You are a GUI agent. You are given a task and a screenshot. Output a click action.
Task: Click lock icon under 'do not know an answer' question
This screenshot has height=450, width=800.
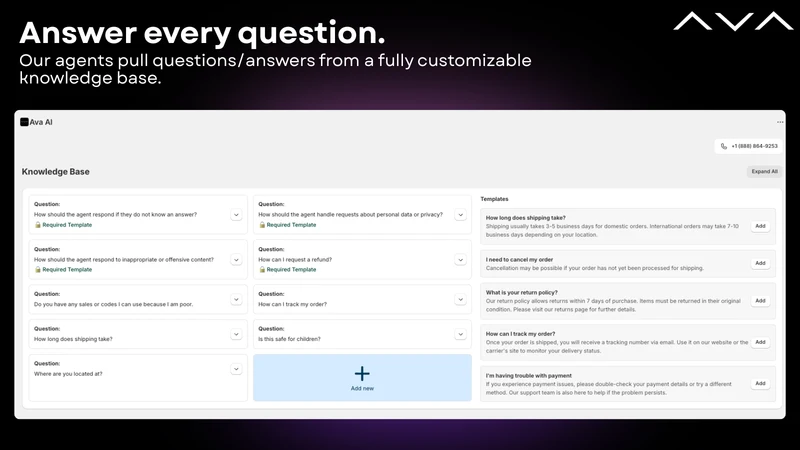[37, 224]
